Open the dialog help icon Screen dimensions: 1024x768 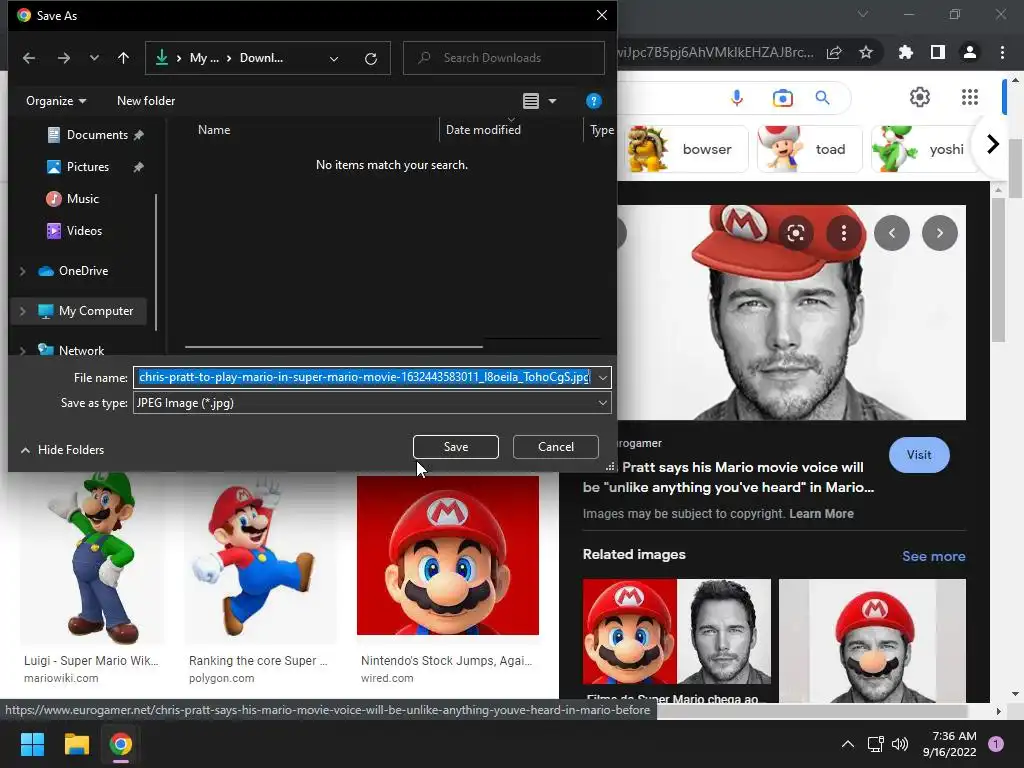593,101
